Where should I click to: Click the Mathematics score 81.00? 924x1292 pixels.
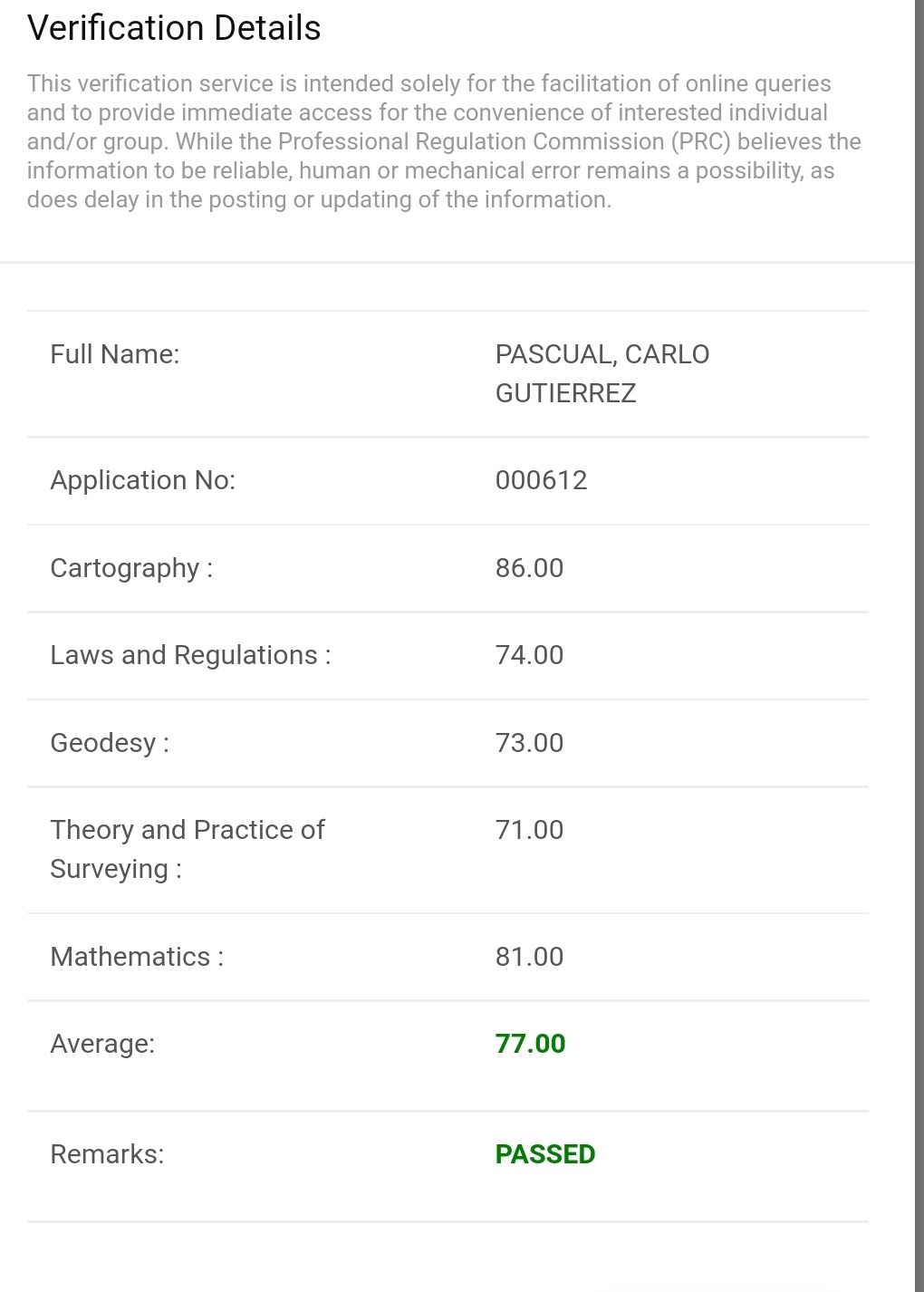[529, 957]
